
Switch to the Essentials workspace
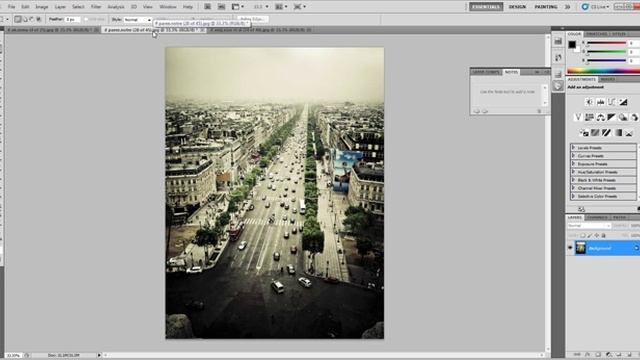pos(486,7)
